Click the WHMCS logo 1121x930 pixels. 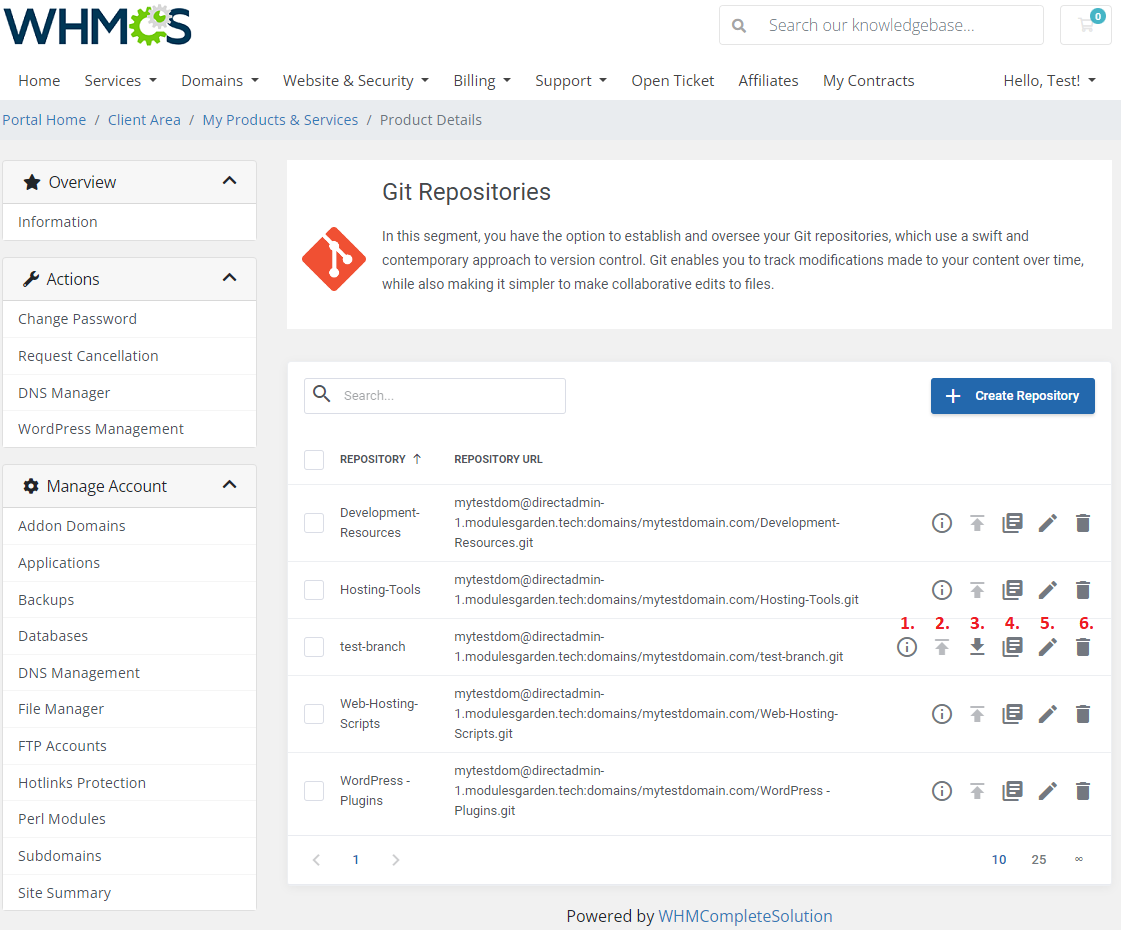click(x=97, y=26)
